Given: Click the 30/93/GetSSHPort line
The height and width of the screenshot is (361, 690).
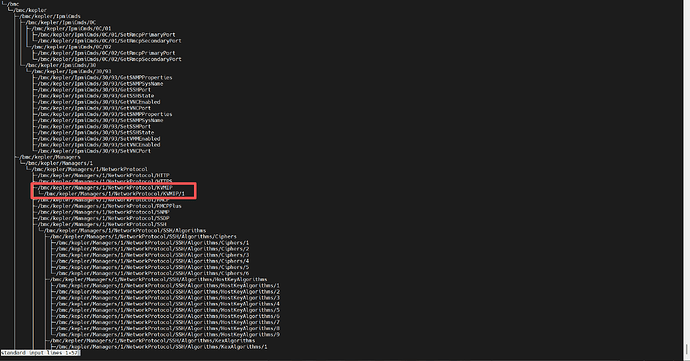Looking at the screenshot, I should [x=94, y=90].
